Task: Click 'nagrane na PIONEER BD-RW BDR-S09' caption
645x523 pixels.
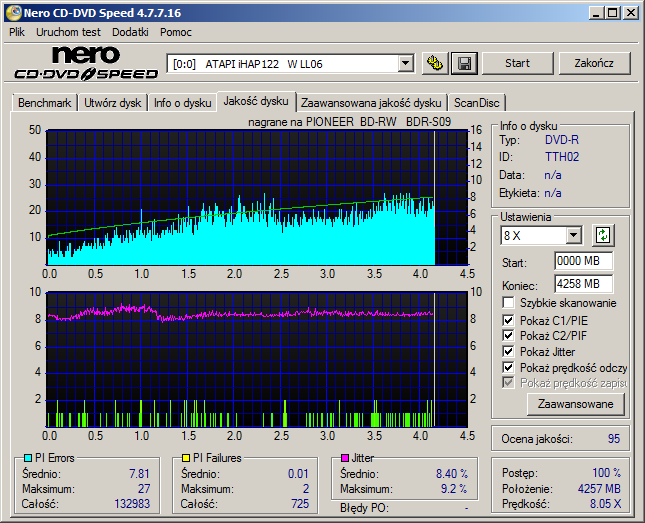Action: point(349,122)
